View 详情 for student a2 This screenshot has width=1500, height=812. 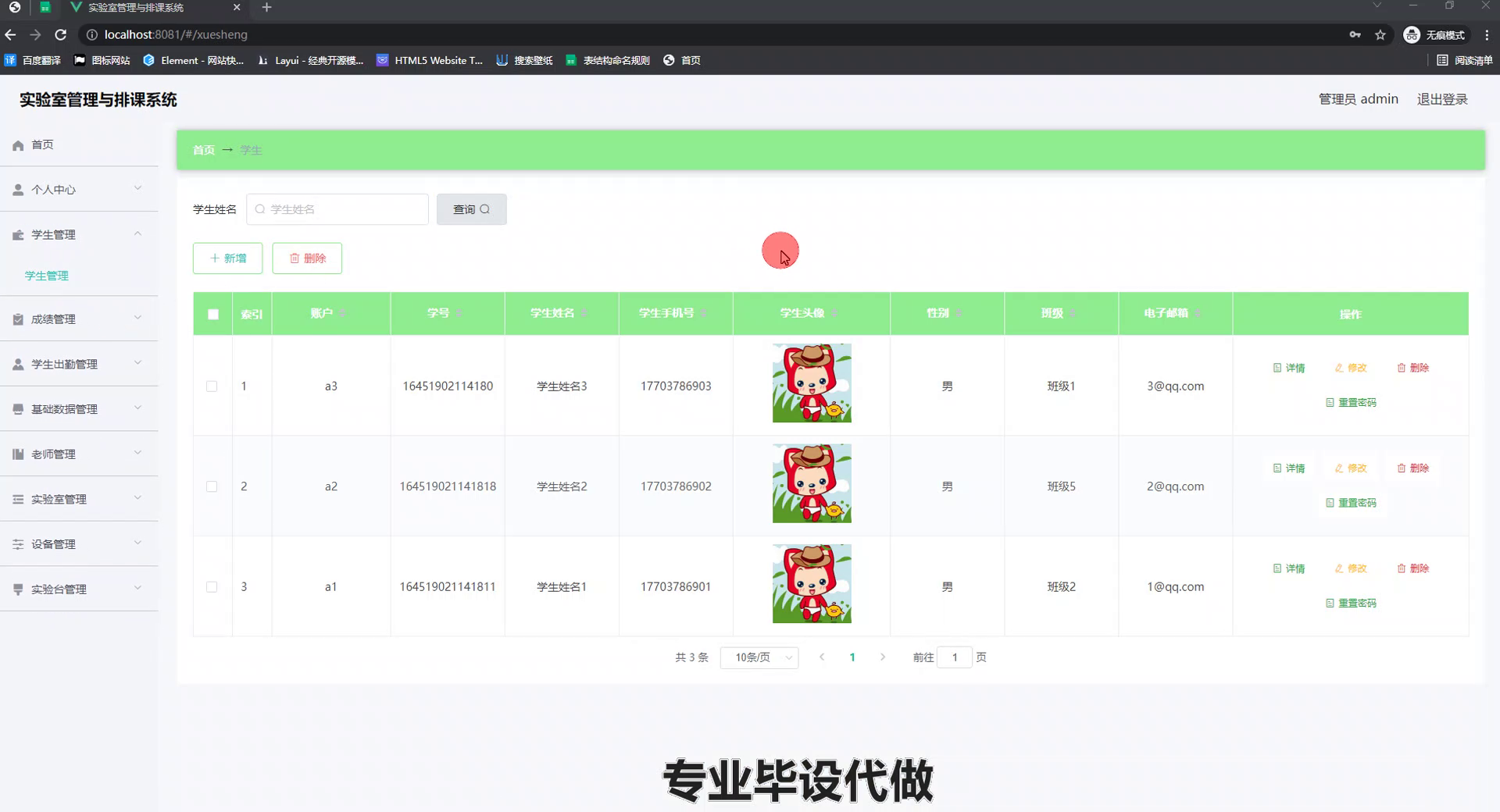[x=1289, y=468]
